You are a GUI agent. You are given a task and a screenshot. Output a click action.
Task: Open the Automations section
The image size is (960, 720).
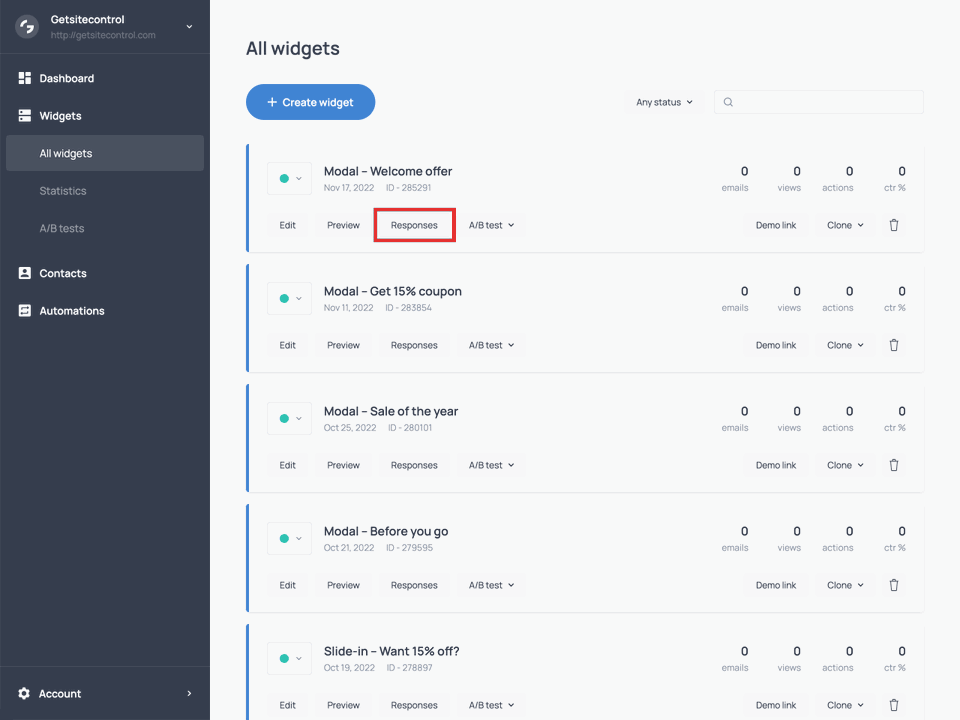[x=70, y=310]
